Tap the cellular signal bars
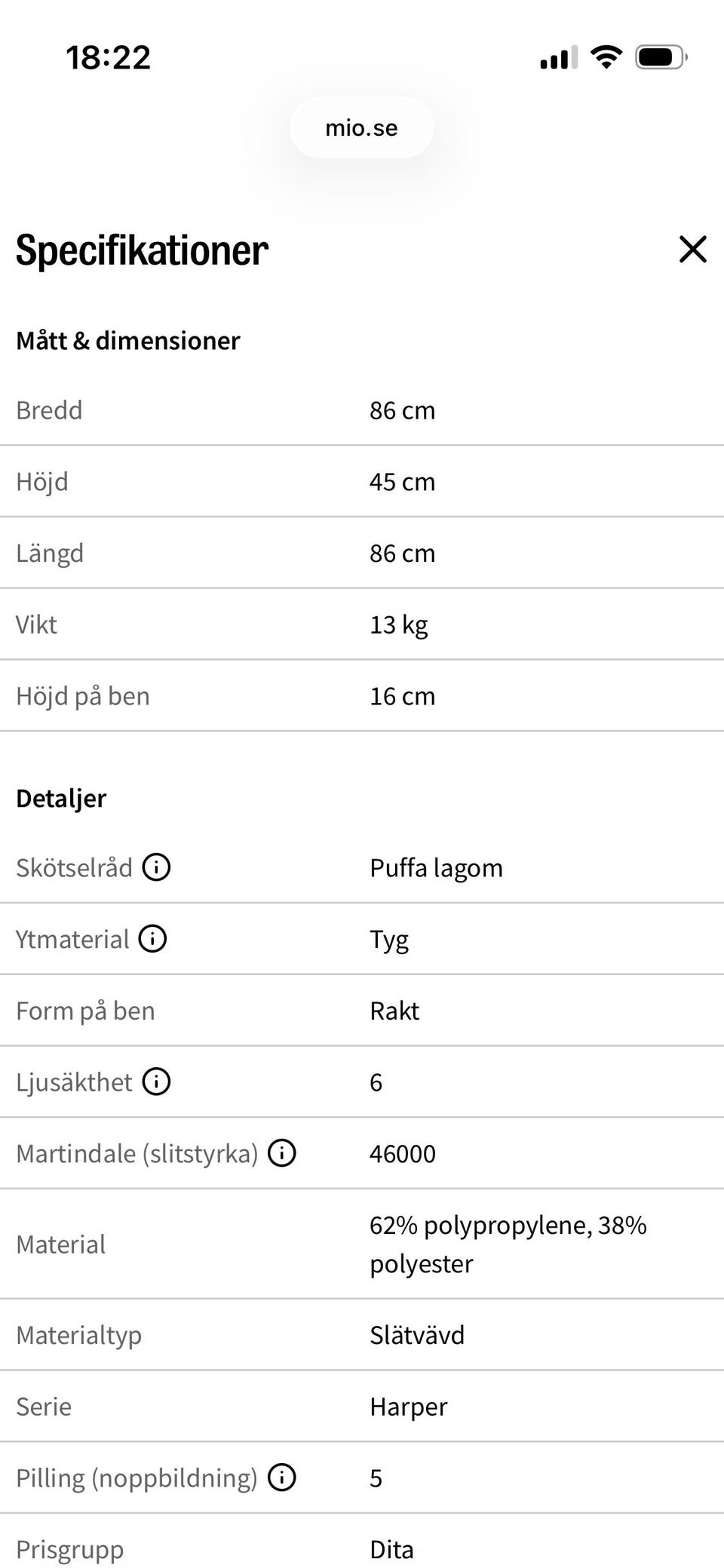This screenshot has height=1568, width=724. point(559,57)
